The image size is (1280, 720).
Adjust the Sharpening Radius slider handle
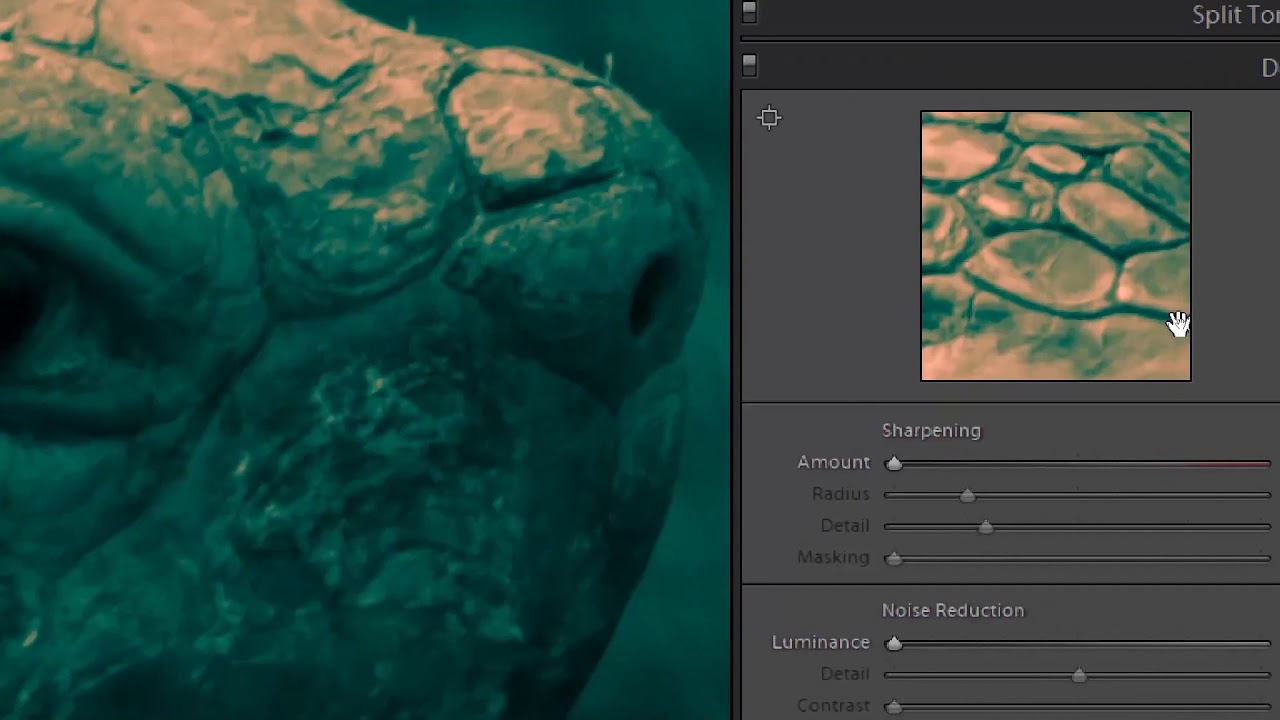pos(967,495)
